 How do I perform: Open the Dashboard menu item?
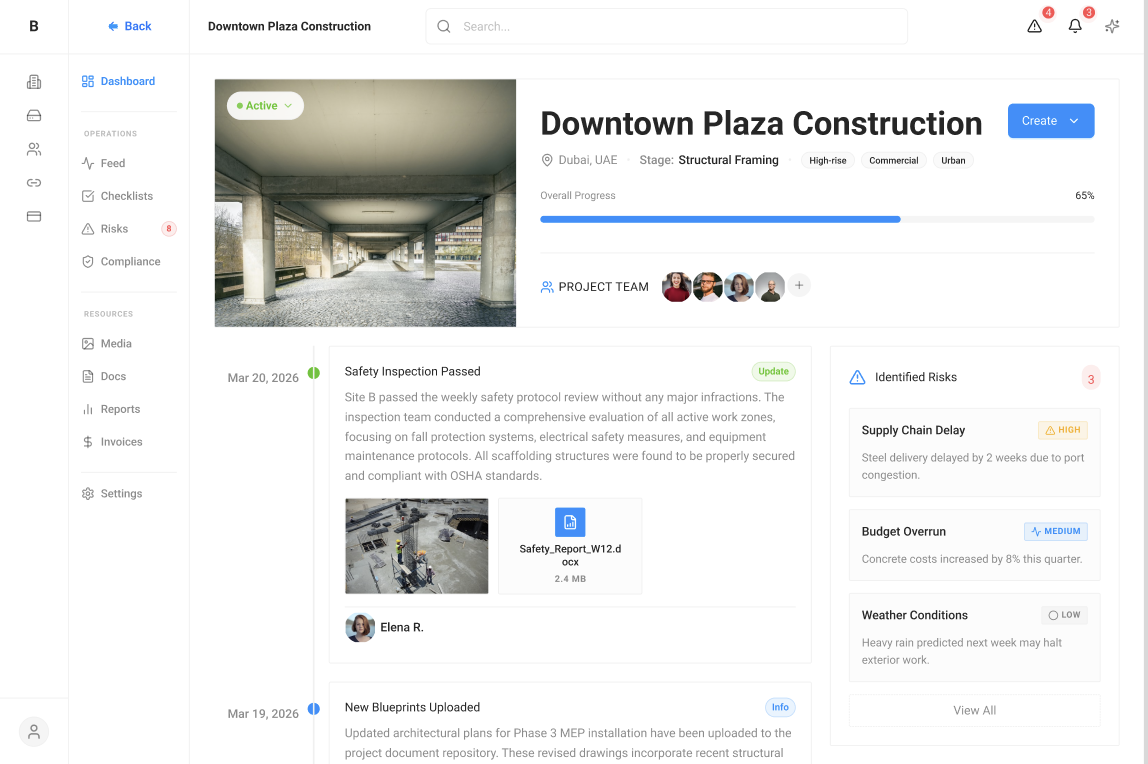tap(119, 81)
